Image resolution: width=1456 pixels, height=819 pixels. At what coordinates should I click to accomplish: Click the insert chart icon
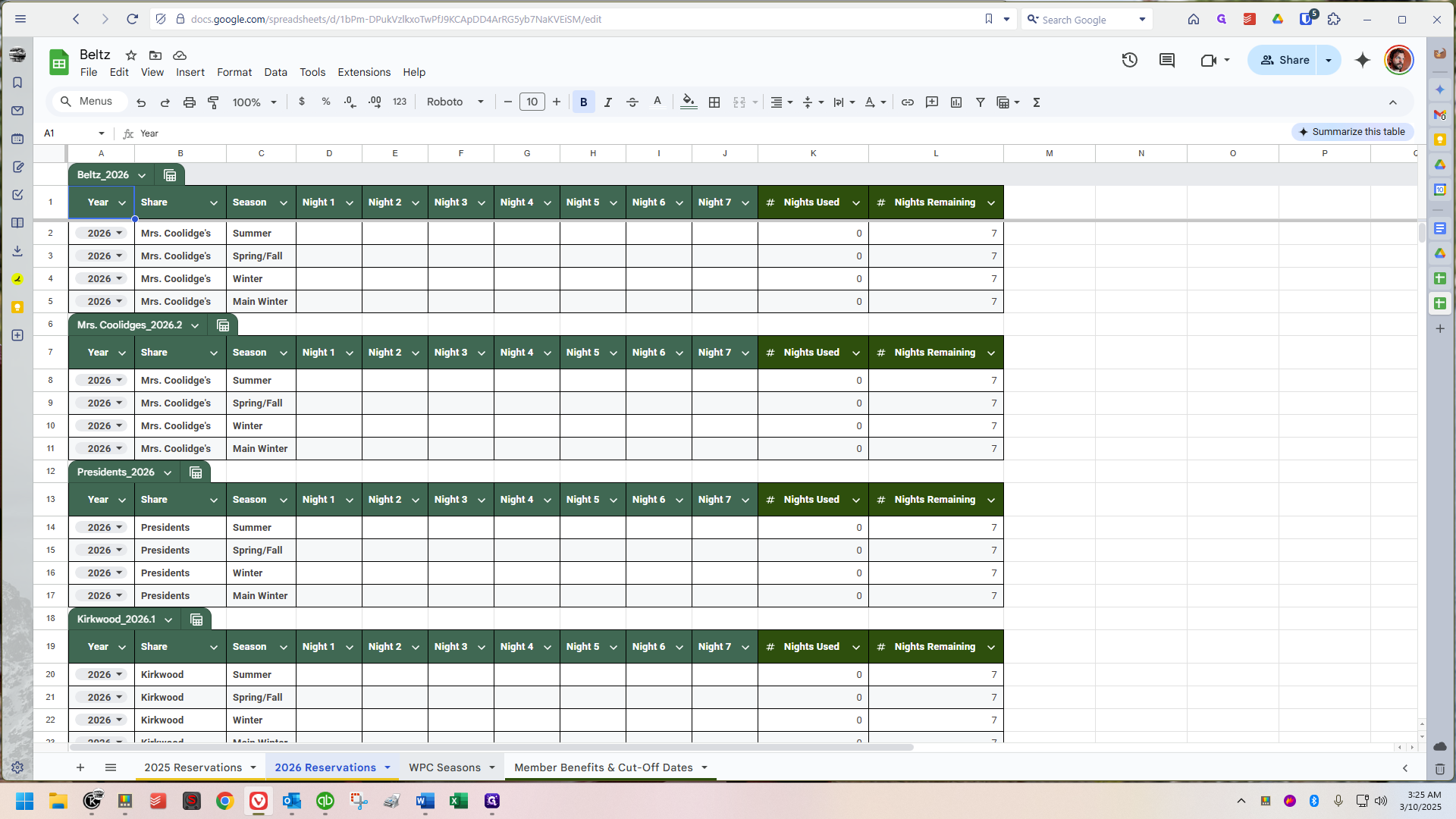pos(955,102)
